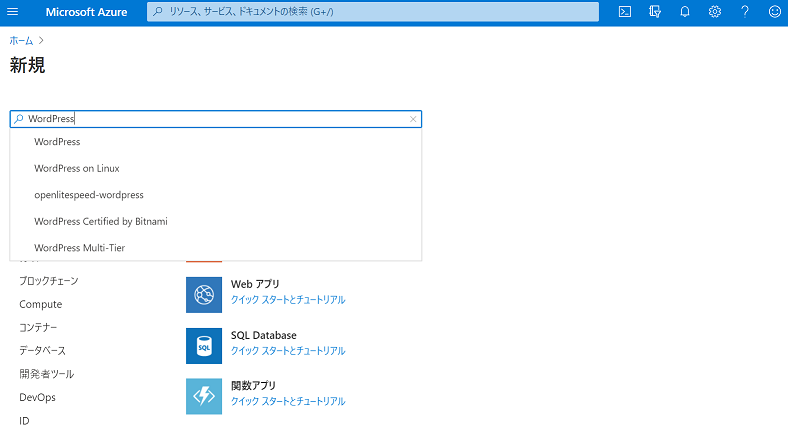Image resolution: width=788 pixels, height=428 pixels.
Task: Open コンテナー category
Action: pyautogui.click(x=38, y=328)
